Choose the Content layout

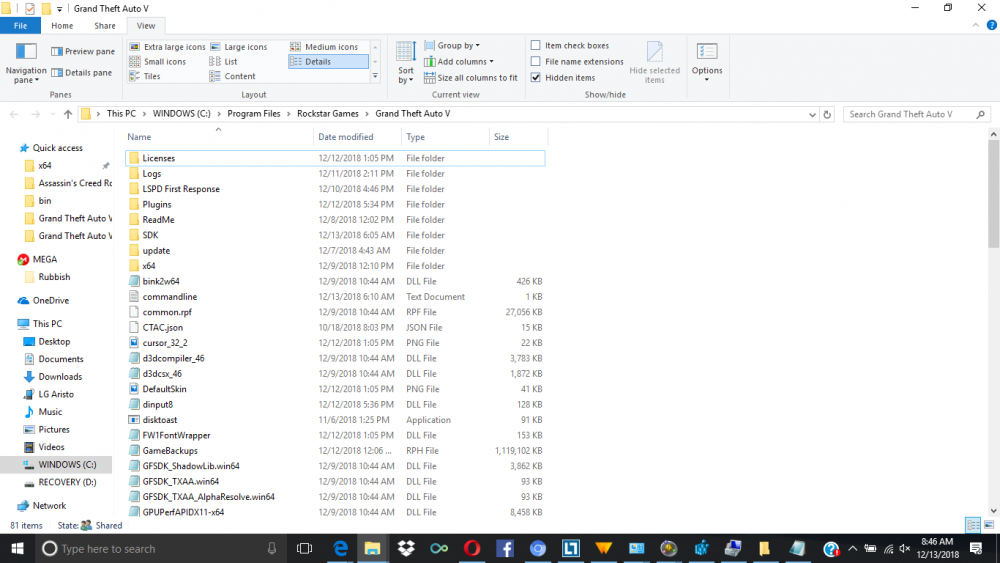point(233,76)
